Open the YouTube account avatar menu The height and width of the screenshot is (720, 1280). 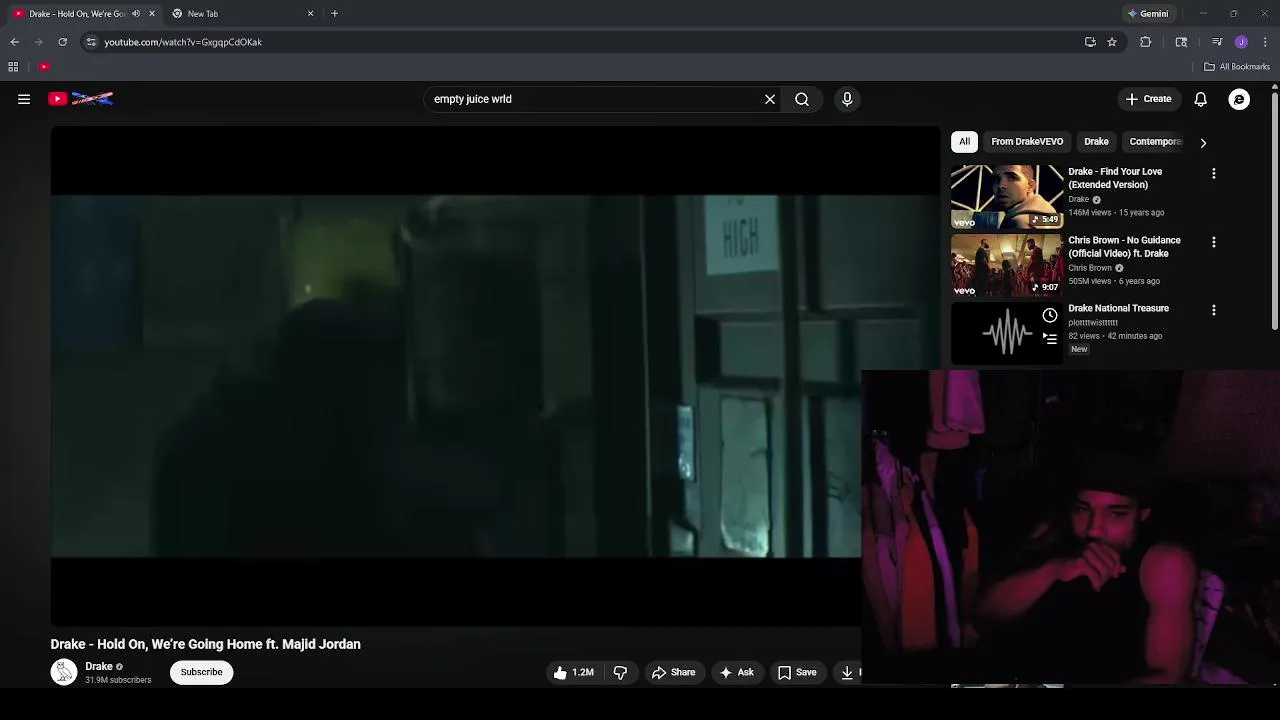pos(1239,99)
